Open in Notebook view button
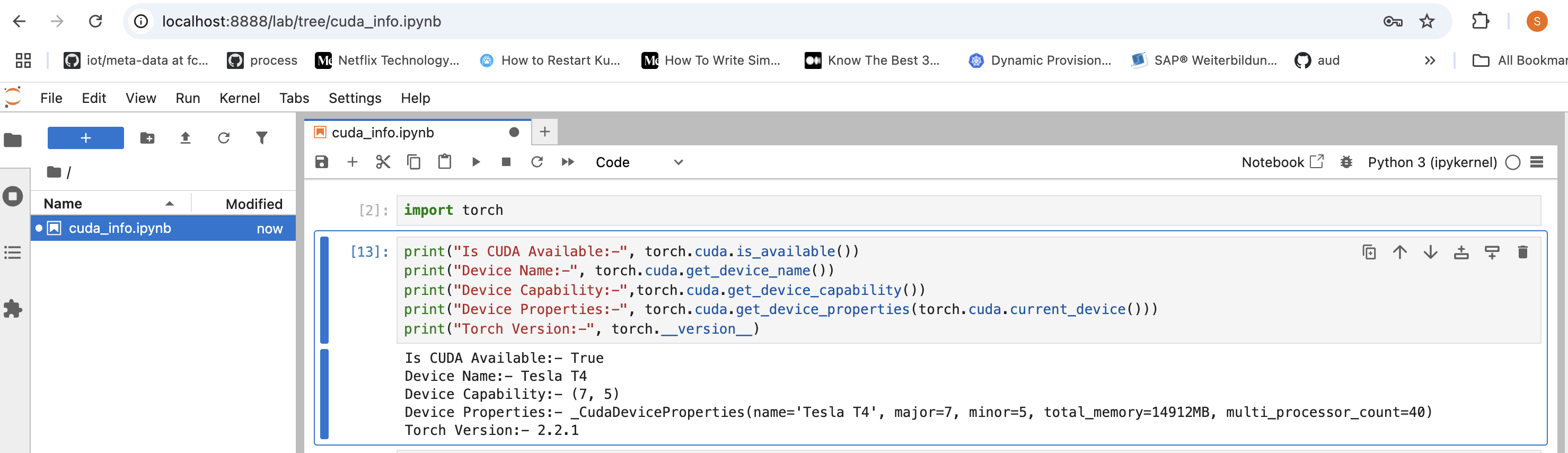This screenshot has width=1568, height=453. point(1282,162)
